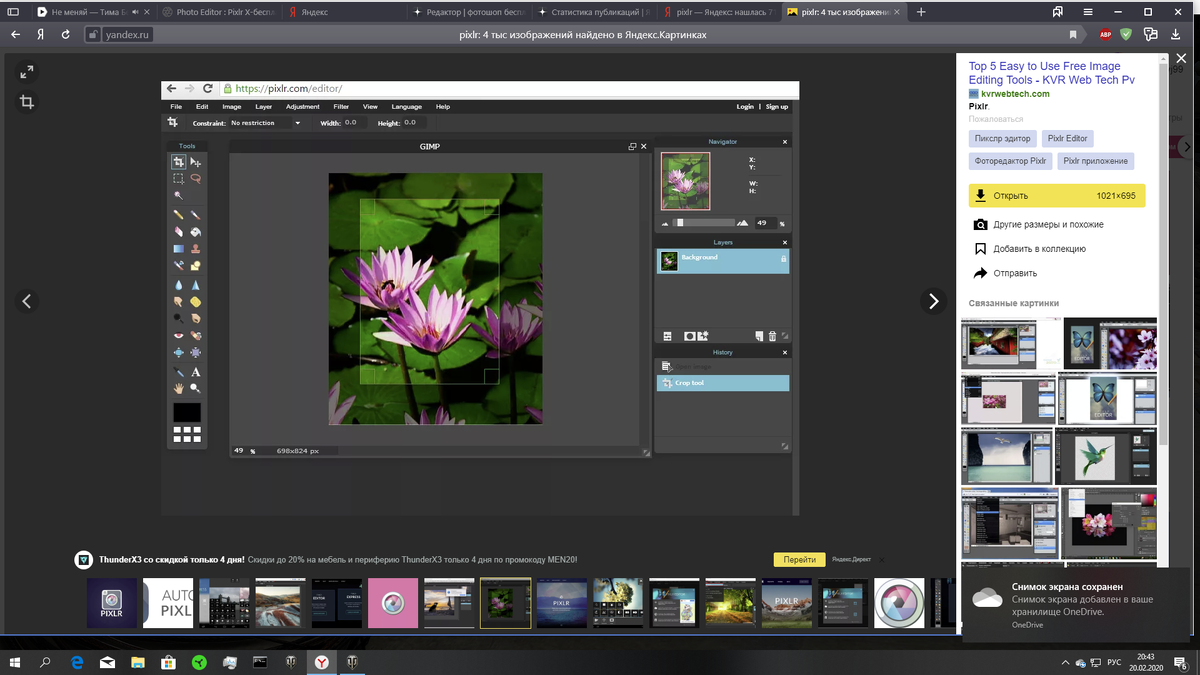The image size is (1200, 675).
Task: Open the ThunderX3 discount ad headline
Action: click(x=172, y=560)
